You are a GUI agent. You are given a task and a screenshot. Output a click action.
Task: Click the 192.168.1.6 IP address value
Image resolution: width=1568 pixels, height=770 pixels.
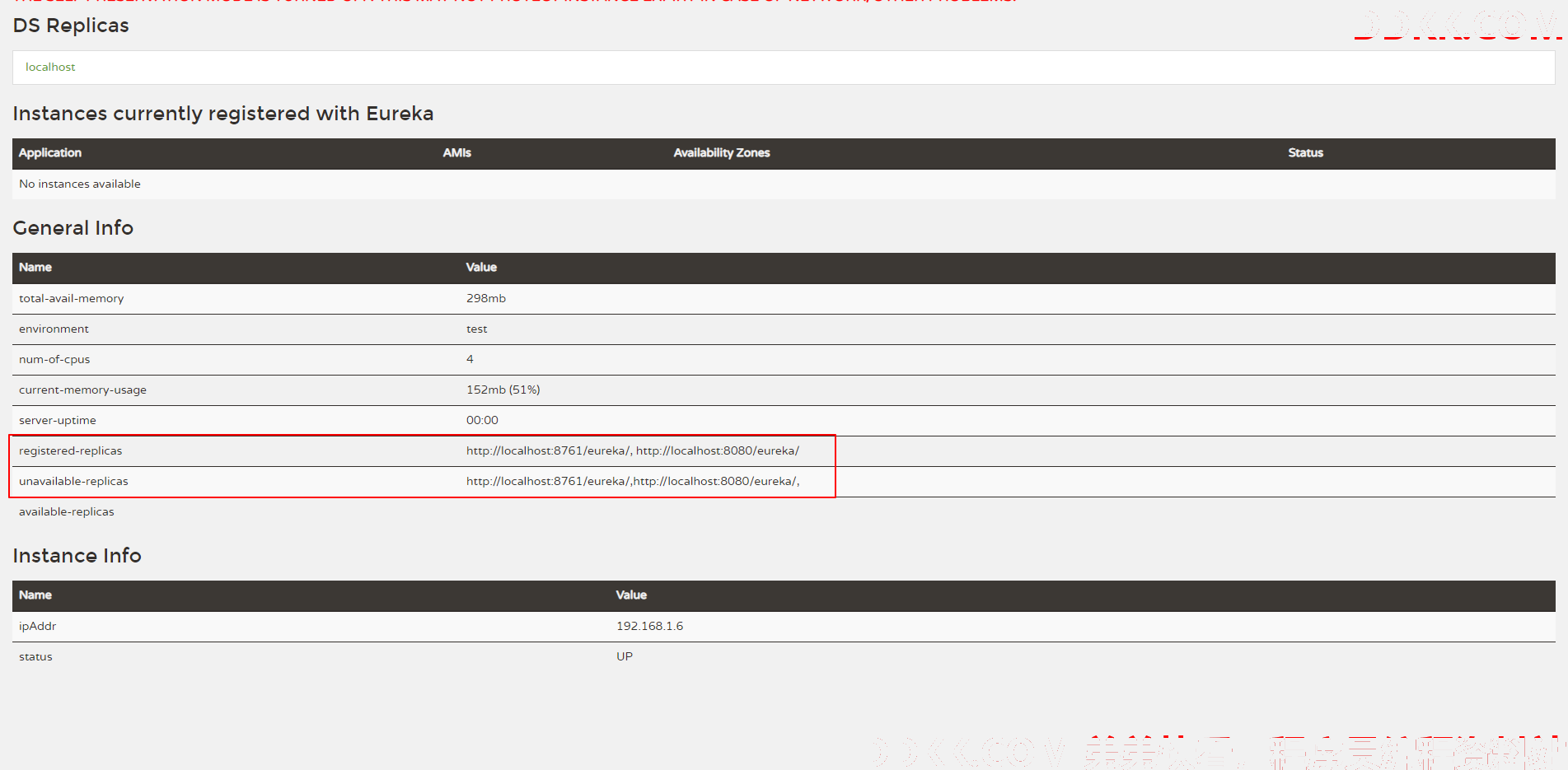pos(649,627)
